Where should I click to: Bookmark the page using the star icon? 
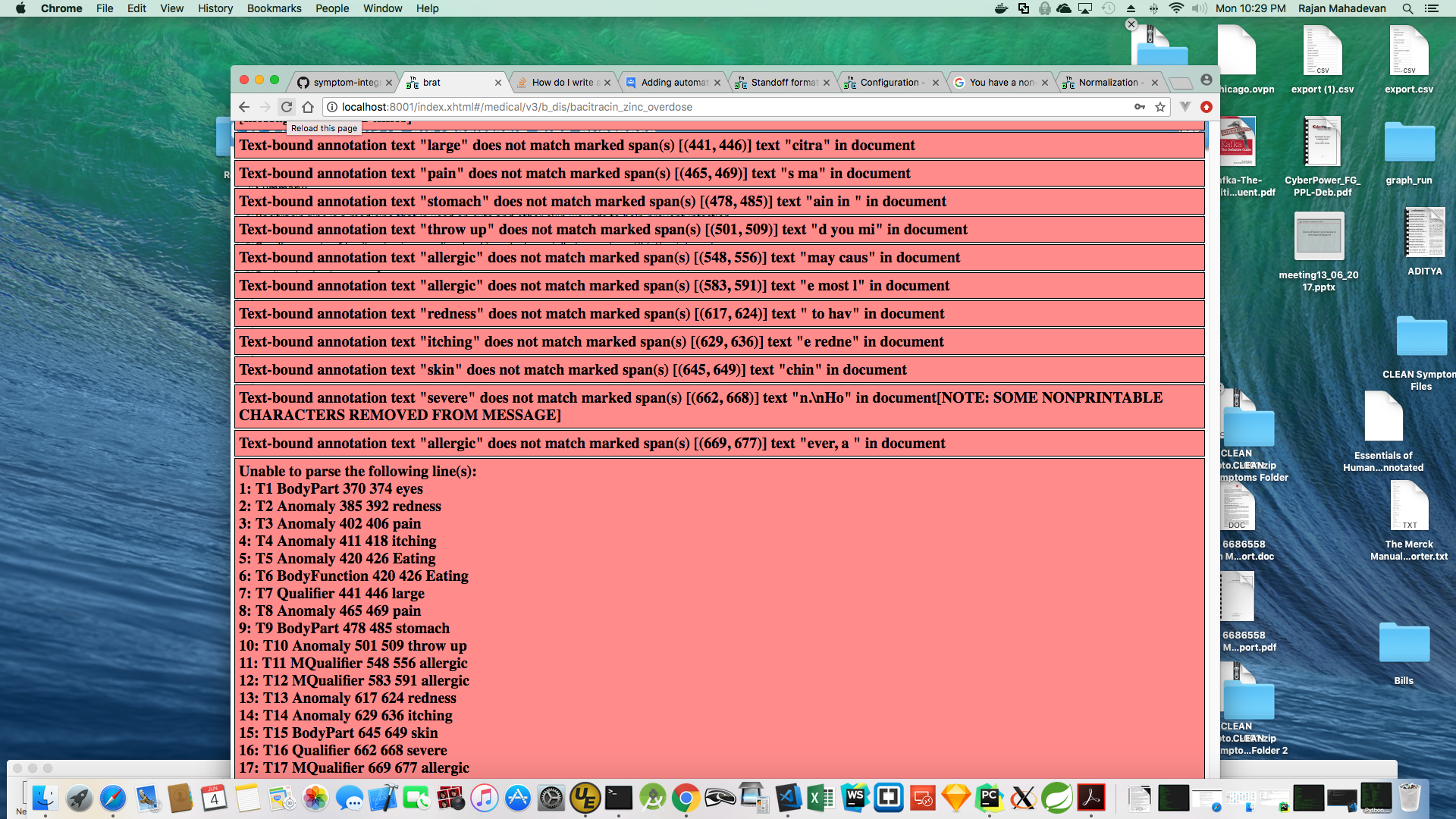click(1160, 107)
